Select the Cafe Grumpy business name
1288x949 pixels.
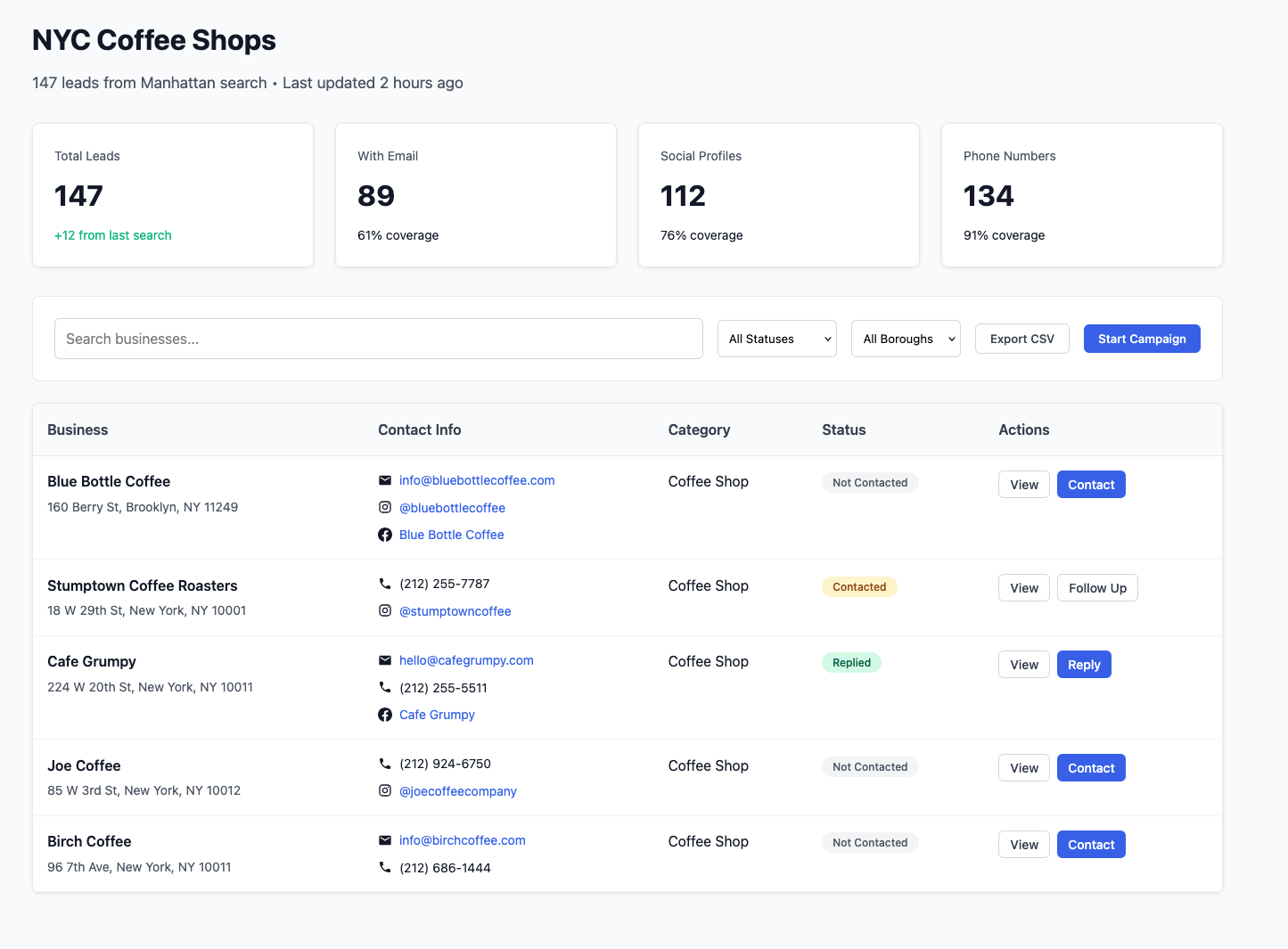[92, 661]
